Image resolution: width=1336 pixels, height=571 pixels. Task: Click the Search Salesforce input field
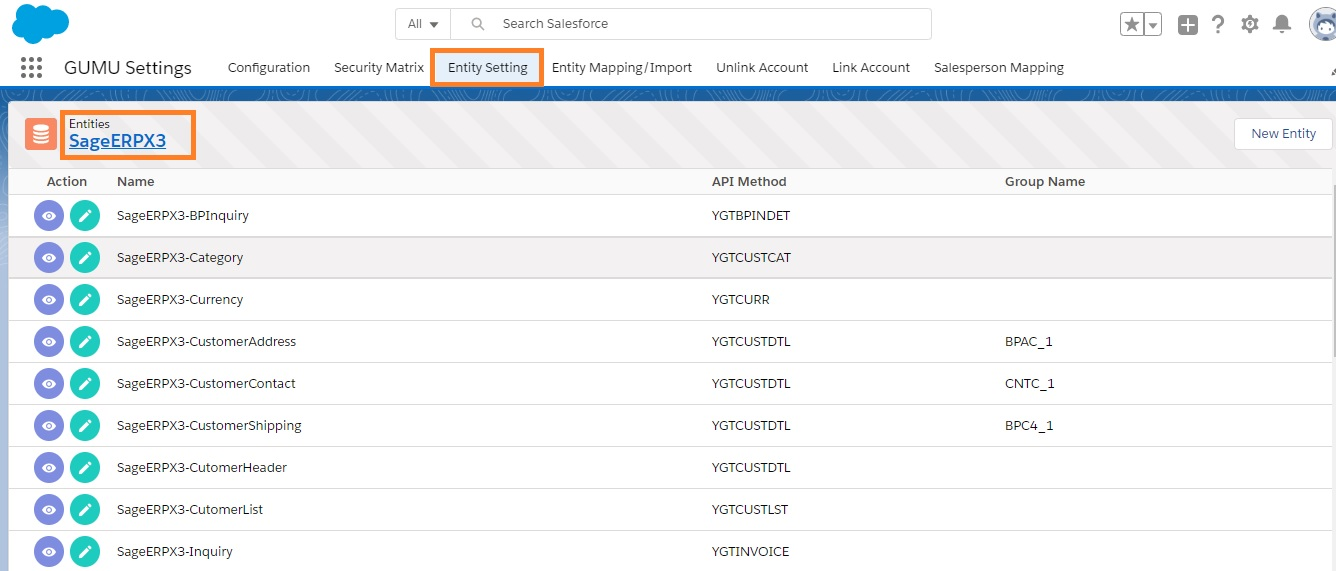tap(691, 24)
